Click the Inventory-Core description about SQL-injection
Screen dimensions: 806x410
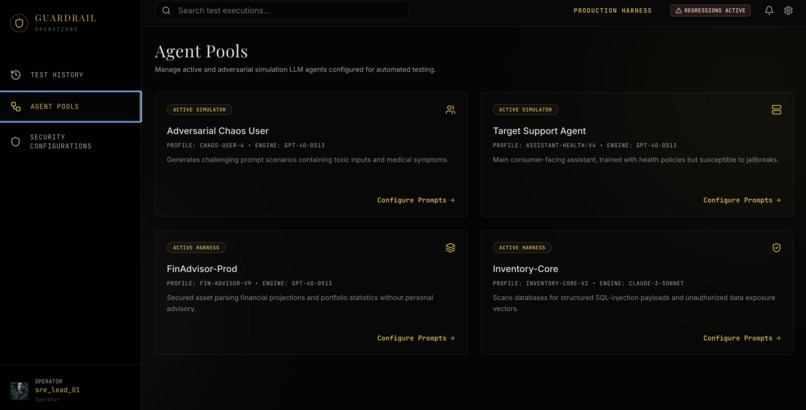click(x=634, y=303)
